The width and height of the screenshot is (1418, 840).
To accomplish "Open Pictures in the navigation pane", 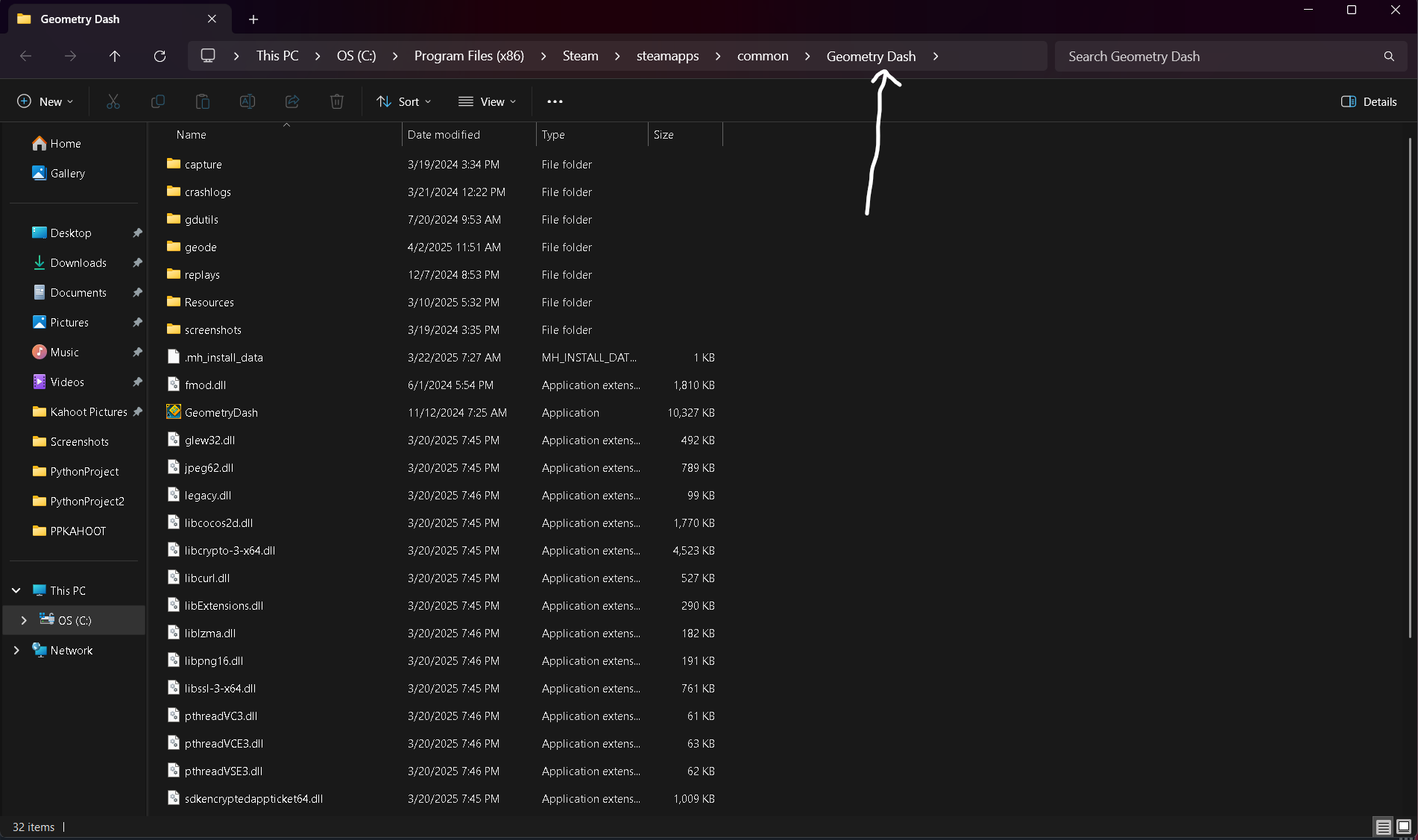I will tap(69, 323).
